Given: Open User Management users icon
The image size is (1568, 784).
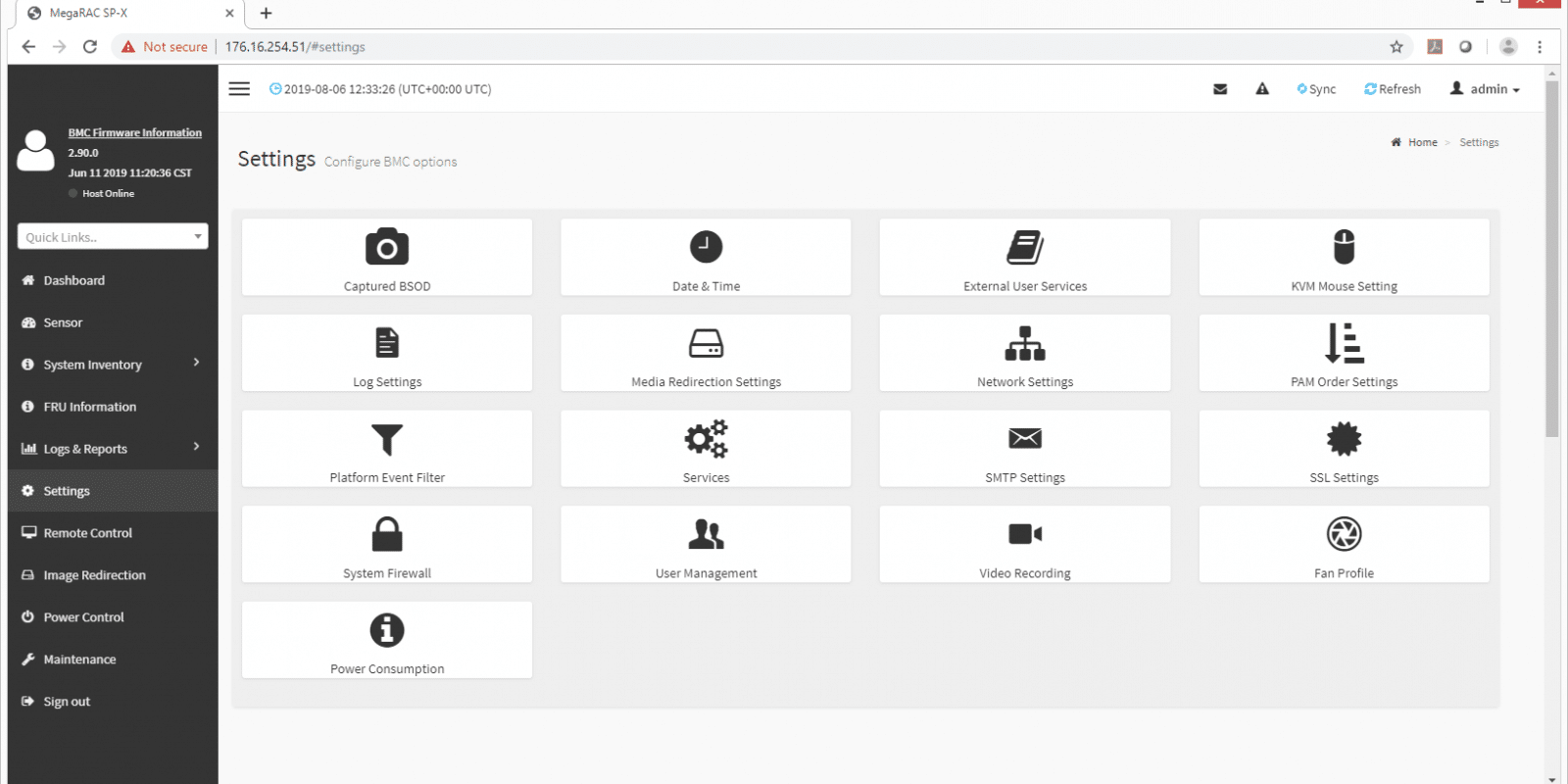Looking at the screenshot, I should [706, 534].
